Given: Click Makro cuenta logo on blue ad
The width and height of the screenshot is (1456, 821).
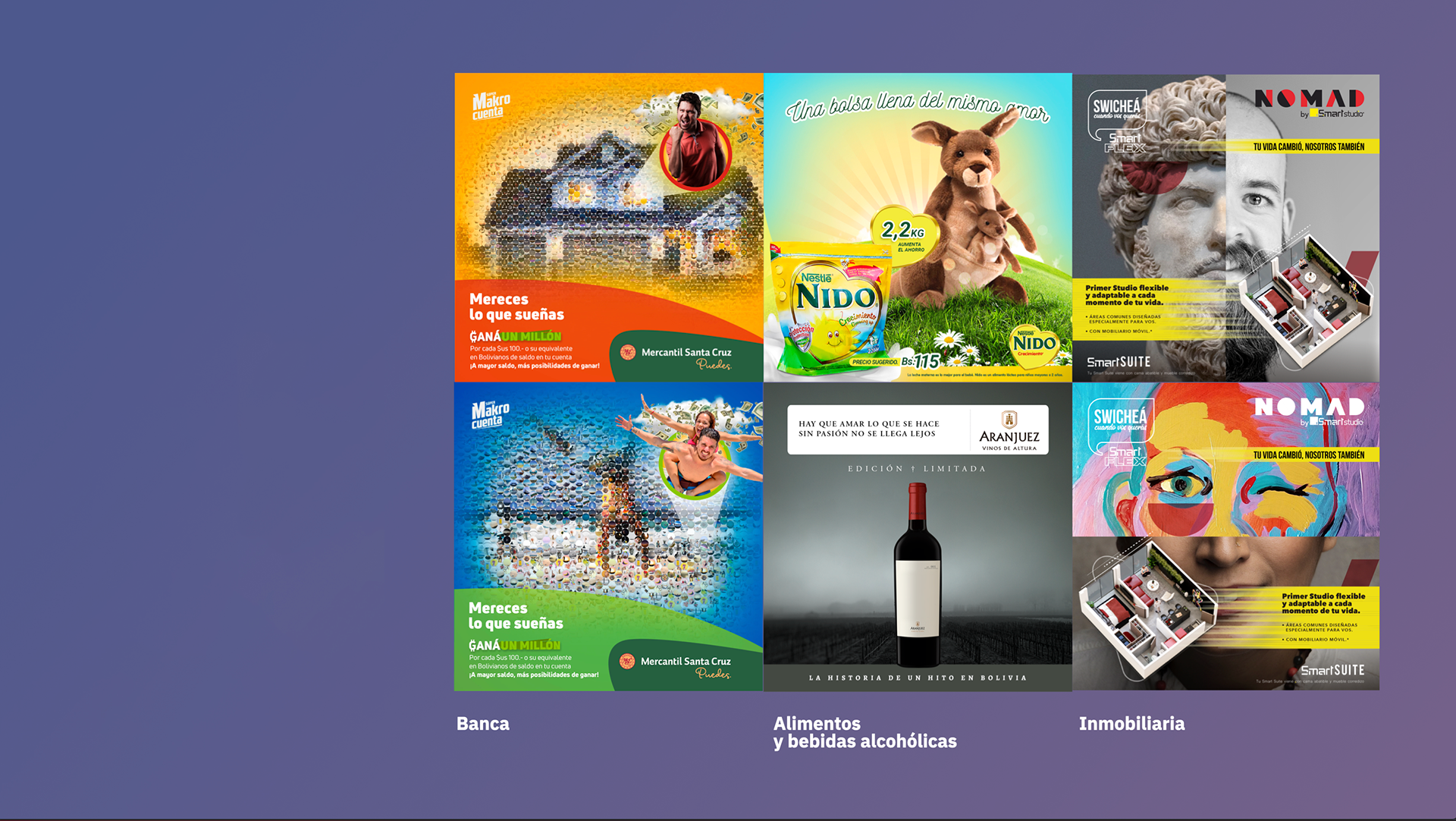Looking at the screenshot, I should 490,415.
